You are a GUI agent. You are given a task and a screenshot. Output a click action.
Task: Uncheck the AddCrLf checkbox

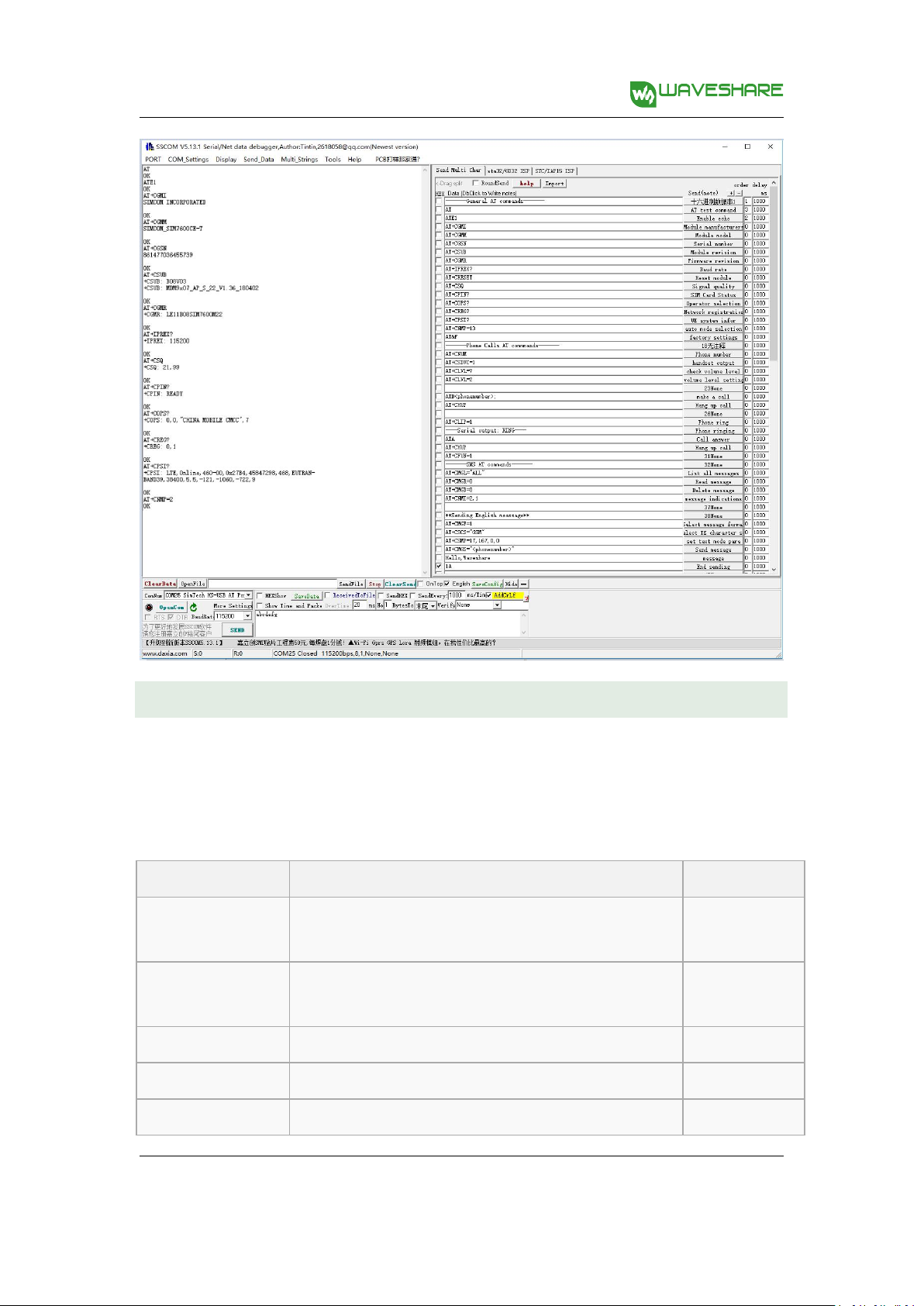tap(488, 595)
